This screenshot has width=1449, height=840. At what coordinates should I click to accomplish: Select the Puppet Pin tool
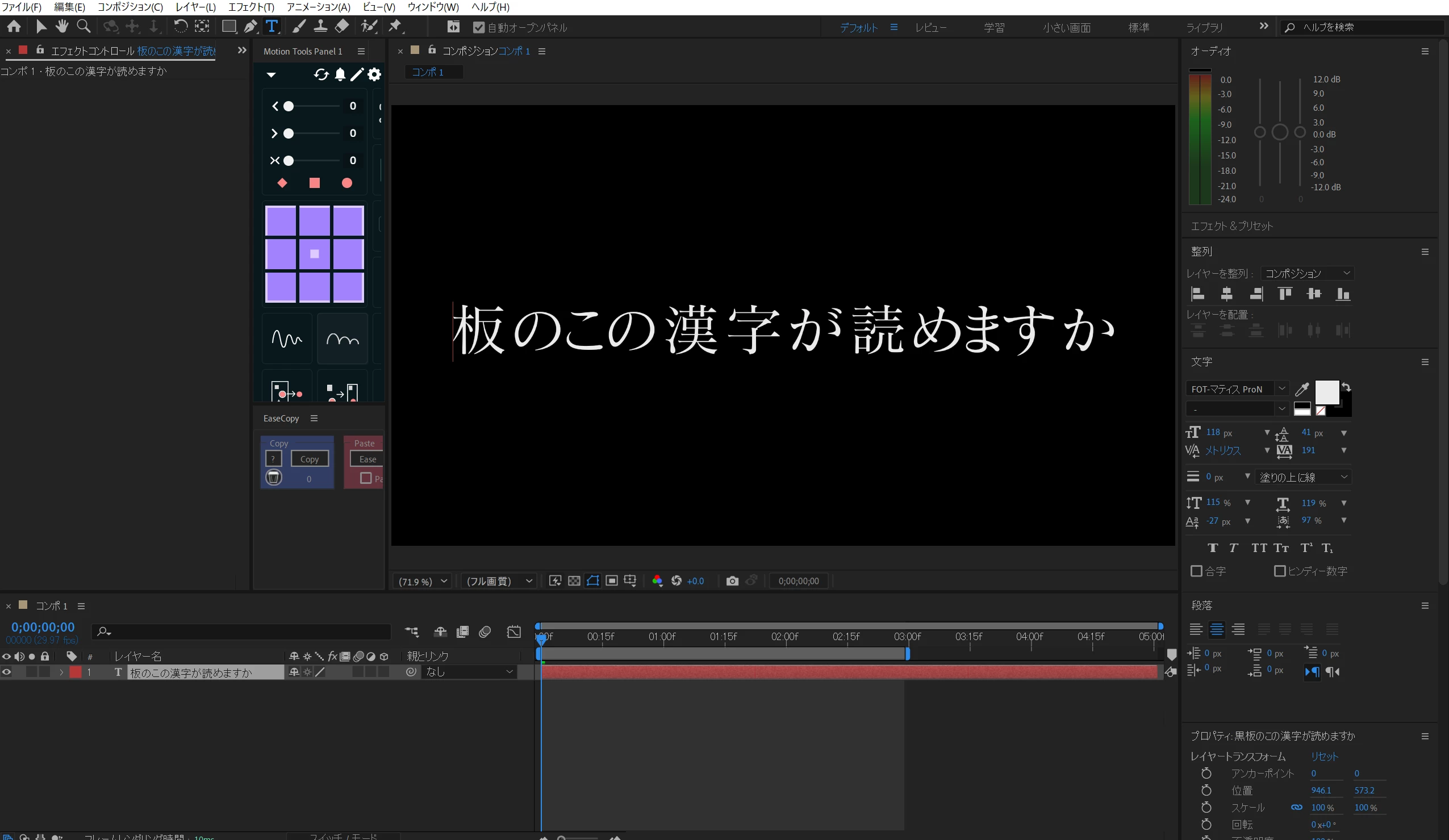[395, 27]
